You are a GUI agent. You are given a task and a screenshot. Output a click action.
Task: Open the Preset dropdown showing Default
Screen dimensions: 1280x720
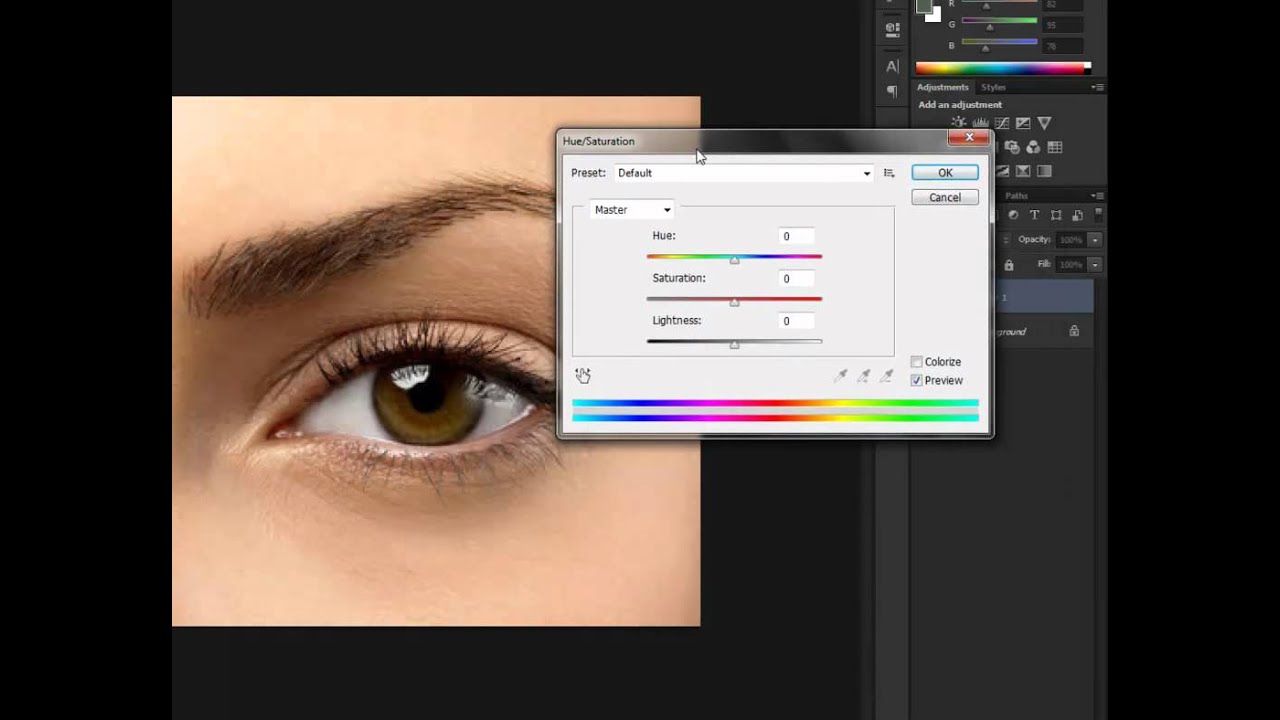[x=743, y=173]
